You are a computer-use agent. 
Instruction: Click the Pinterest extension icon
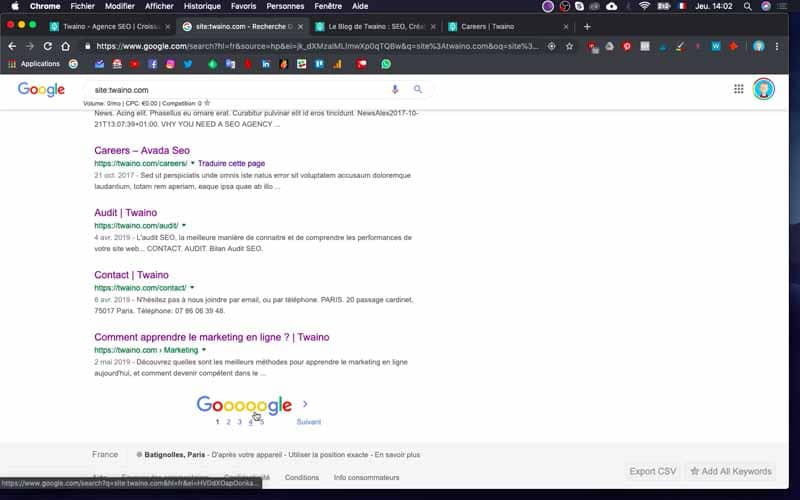point(627,46)
